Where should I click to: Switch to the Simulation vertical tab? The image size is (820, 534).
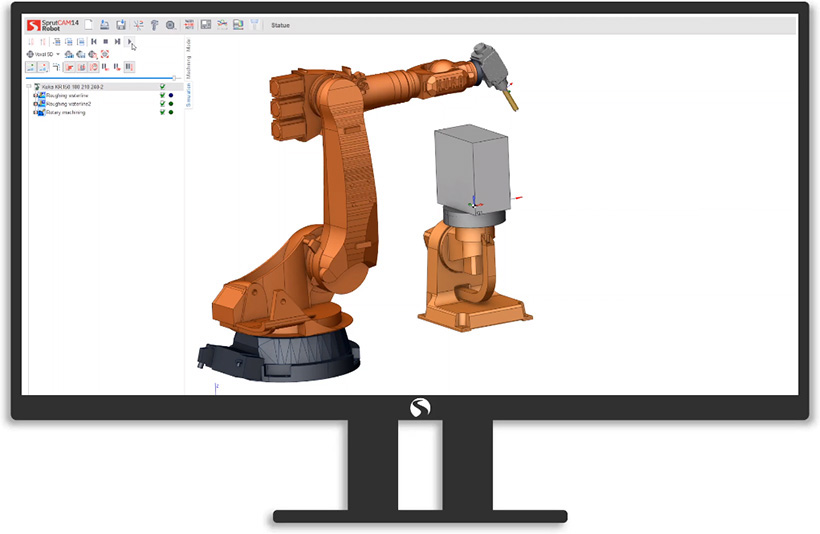coord(188,94)
